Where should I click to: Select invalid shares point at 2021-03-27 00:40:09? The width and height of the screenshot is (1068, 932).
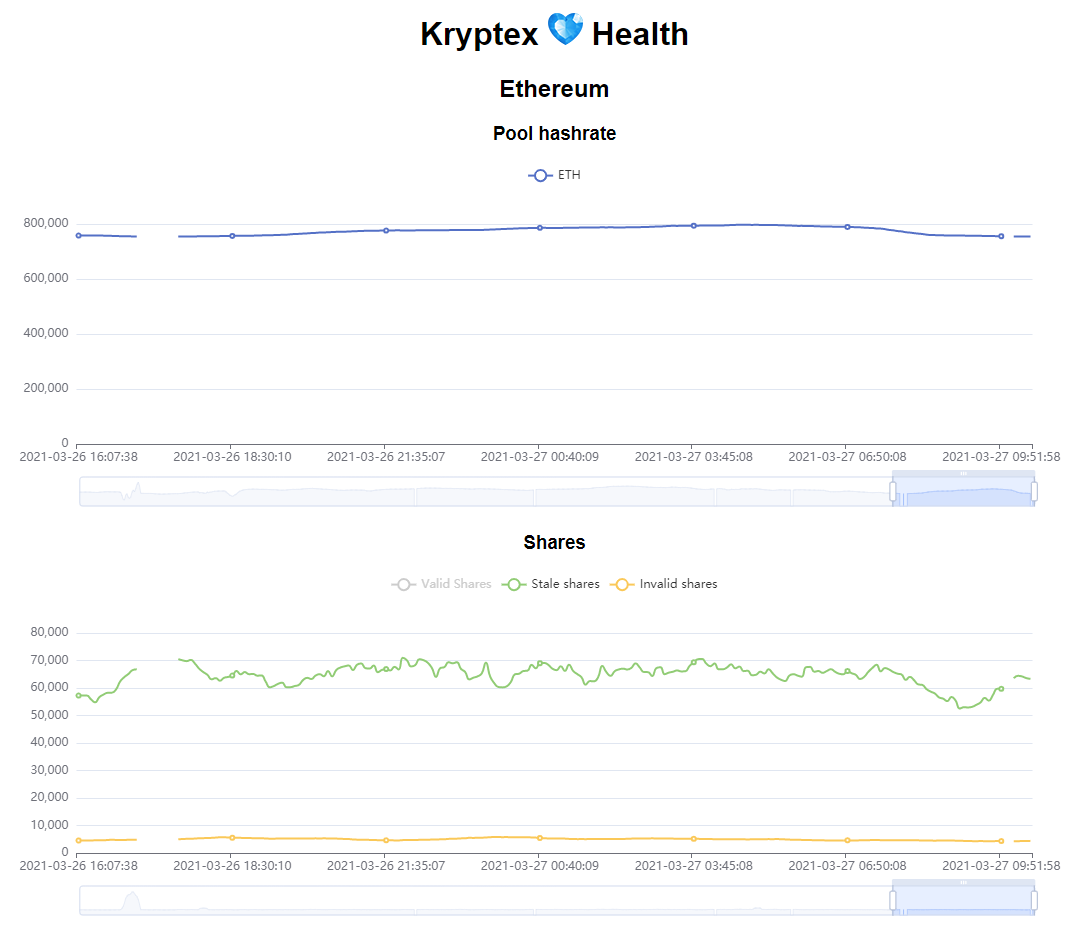(x=540, y=838)
